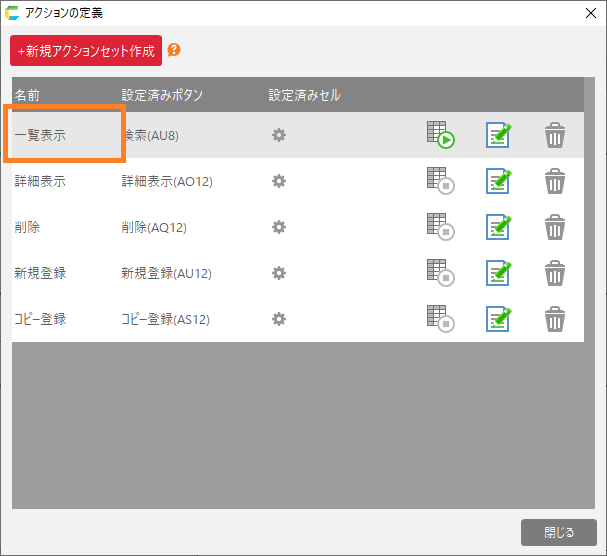The width and height of the screenshot is (607, 556).
Task: Select the 削除 row name
Action: point(28,227)
